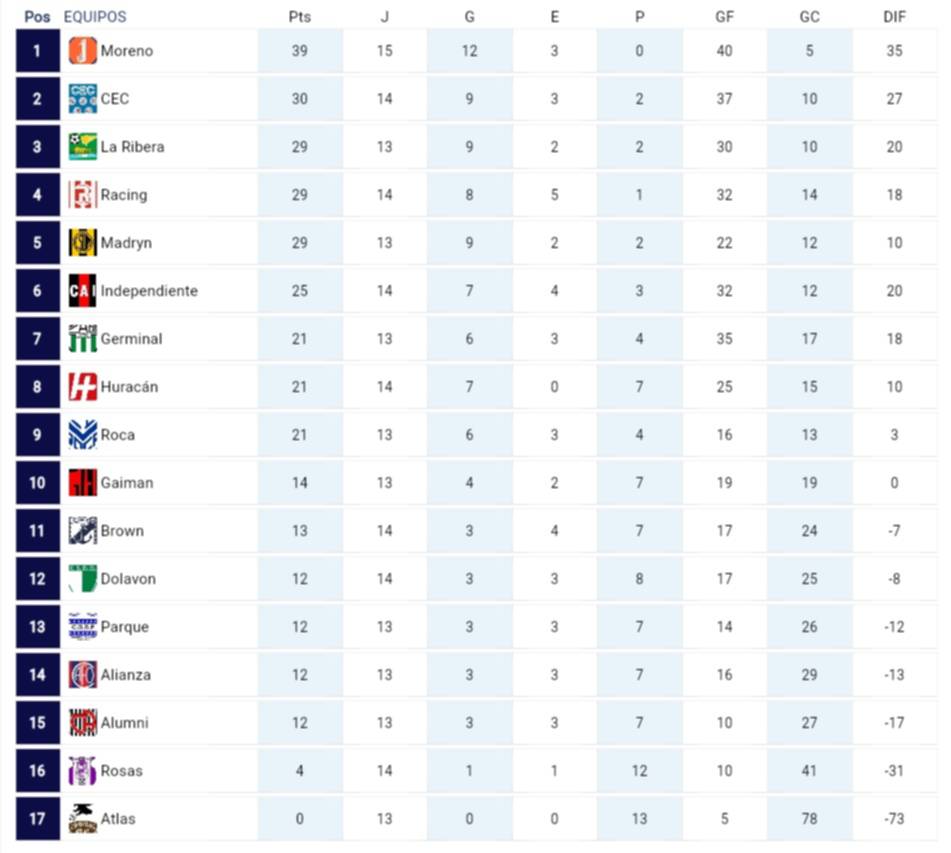The width and height of the screenshot is (951, 853).
Task: Open the Madryn team badge
Action: (83, 243)
